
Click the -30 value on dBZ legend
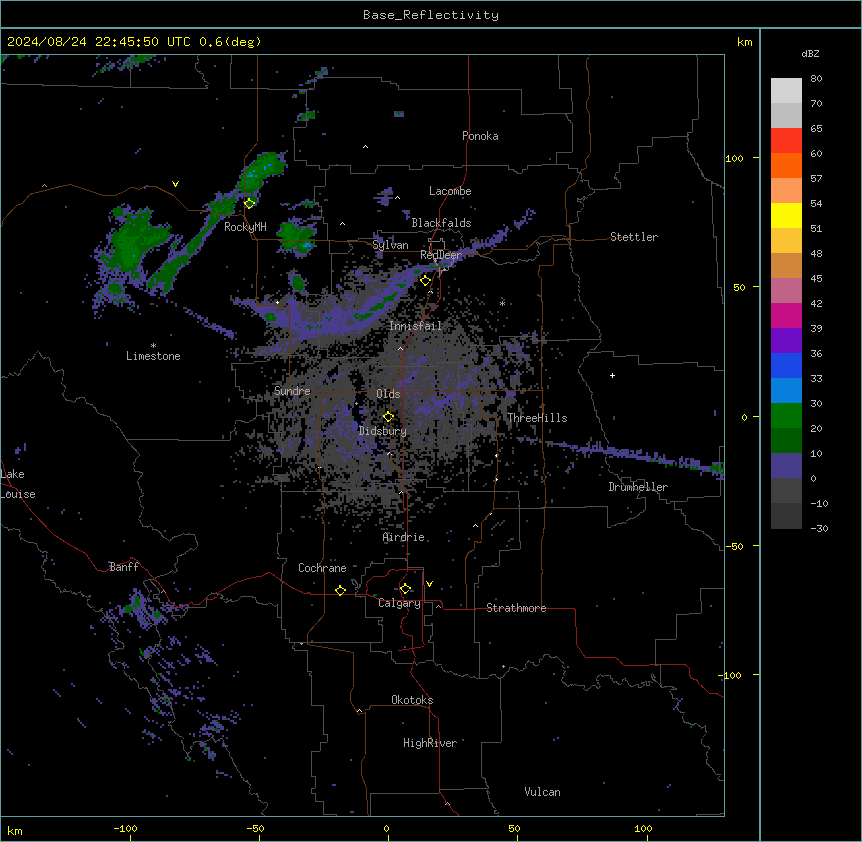click(x=819, y=528)
